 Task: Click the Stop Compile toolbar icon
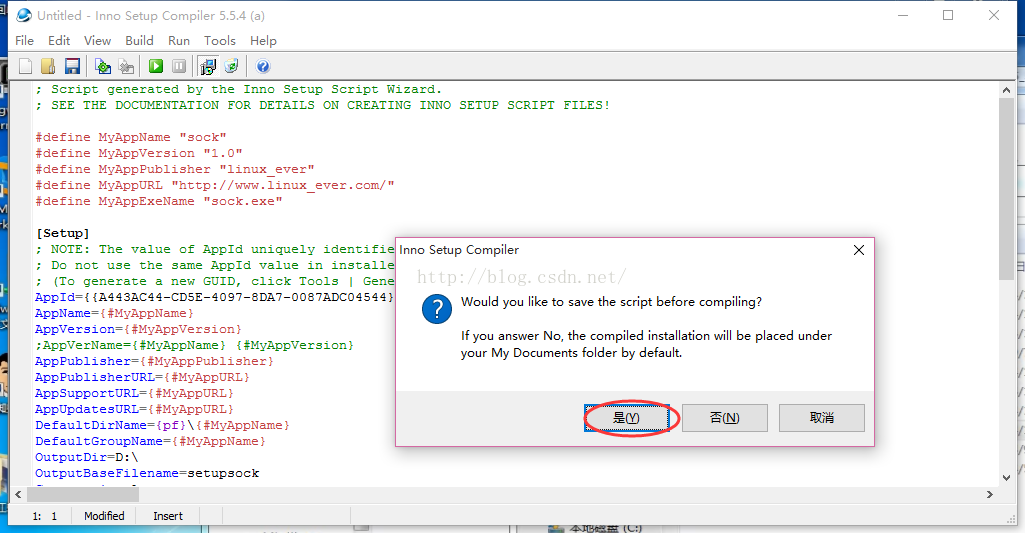tap(126, 66)
